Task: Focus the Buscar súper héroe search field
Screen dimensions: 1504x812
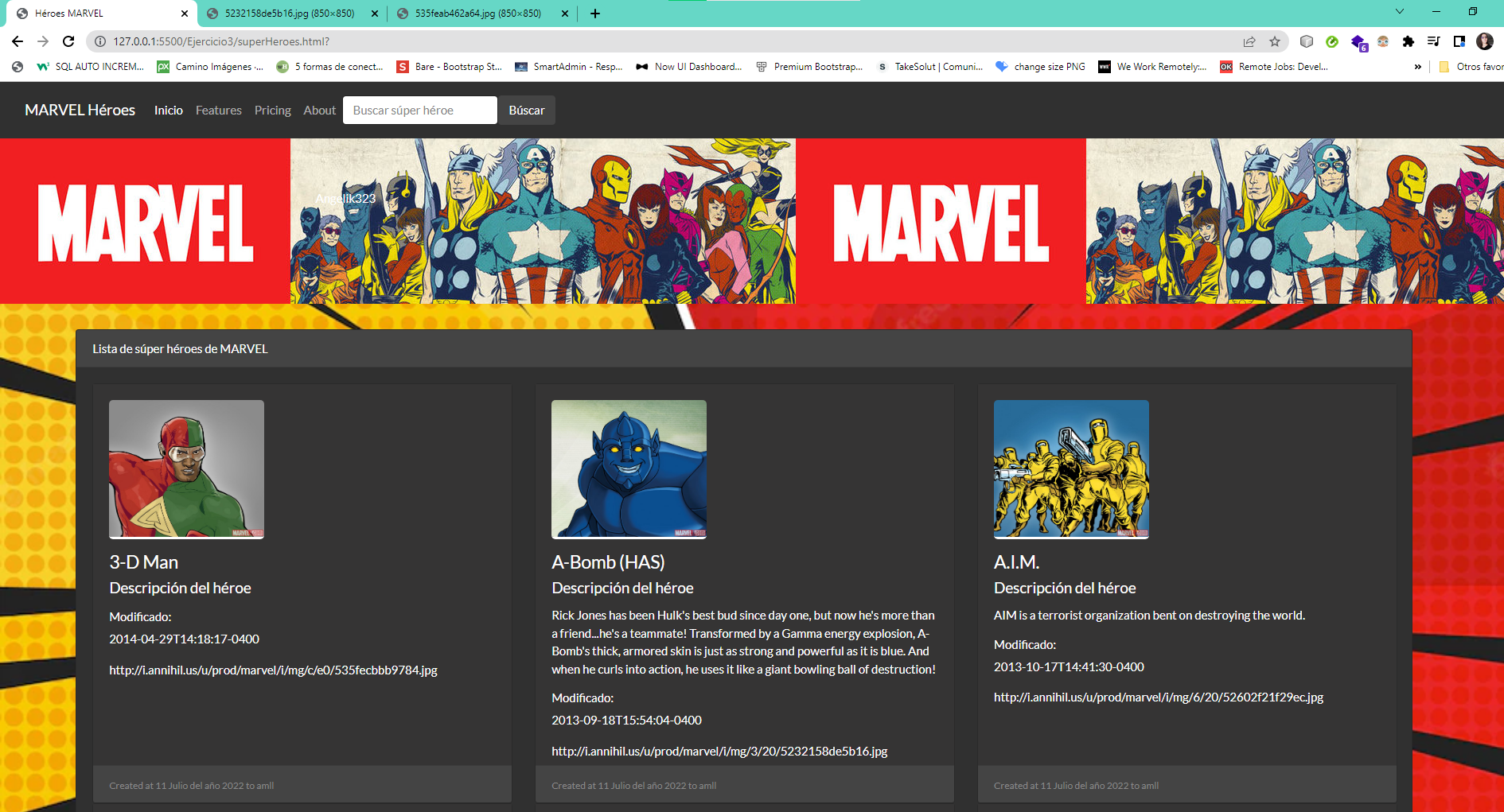Action: coord(420,110)
